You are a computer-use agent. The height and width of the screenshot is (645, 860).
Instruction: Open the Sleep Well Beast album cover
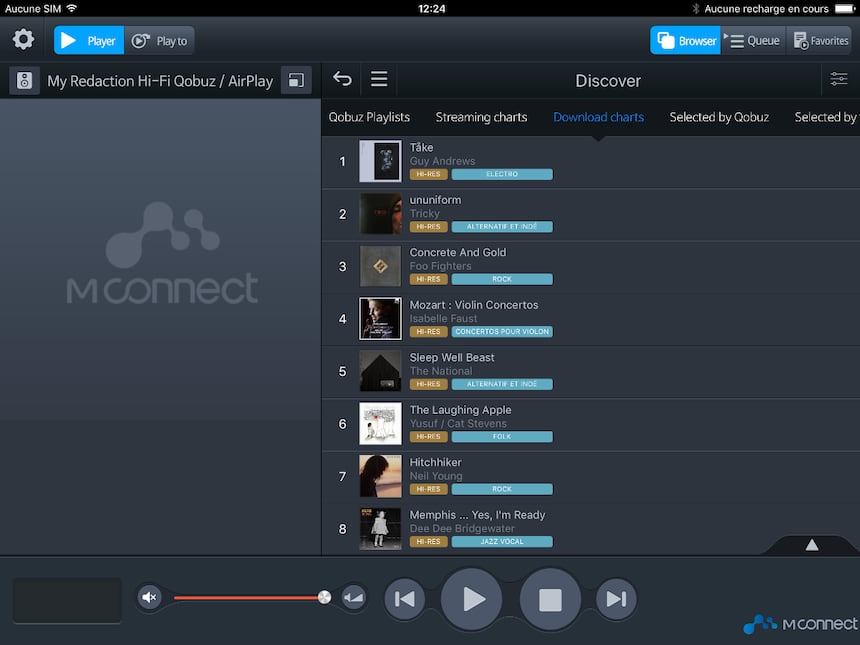pos(380,371)
